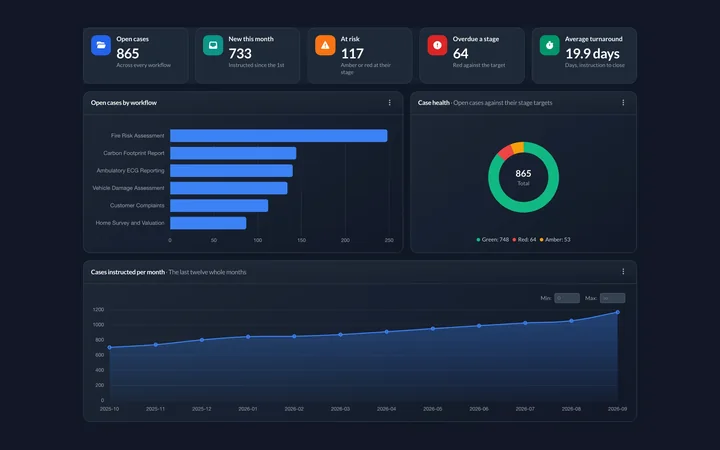Click the Cases instructed per month title
The width and height of the screenshot is (720, 450).
pos(128,272)
